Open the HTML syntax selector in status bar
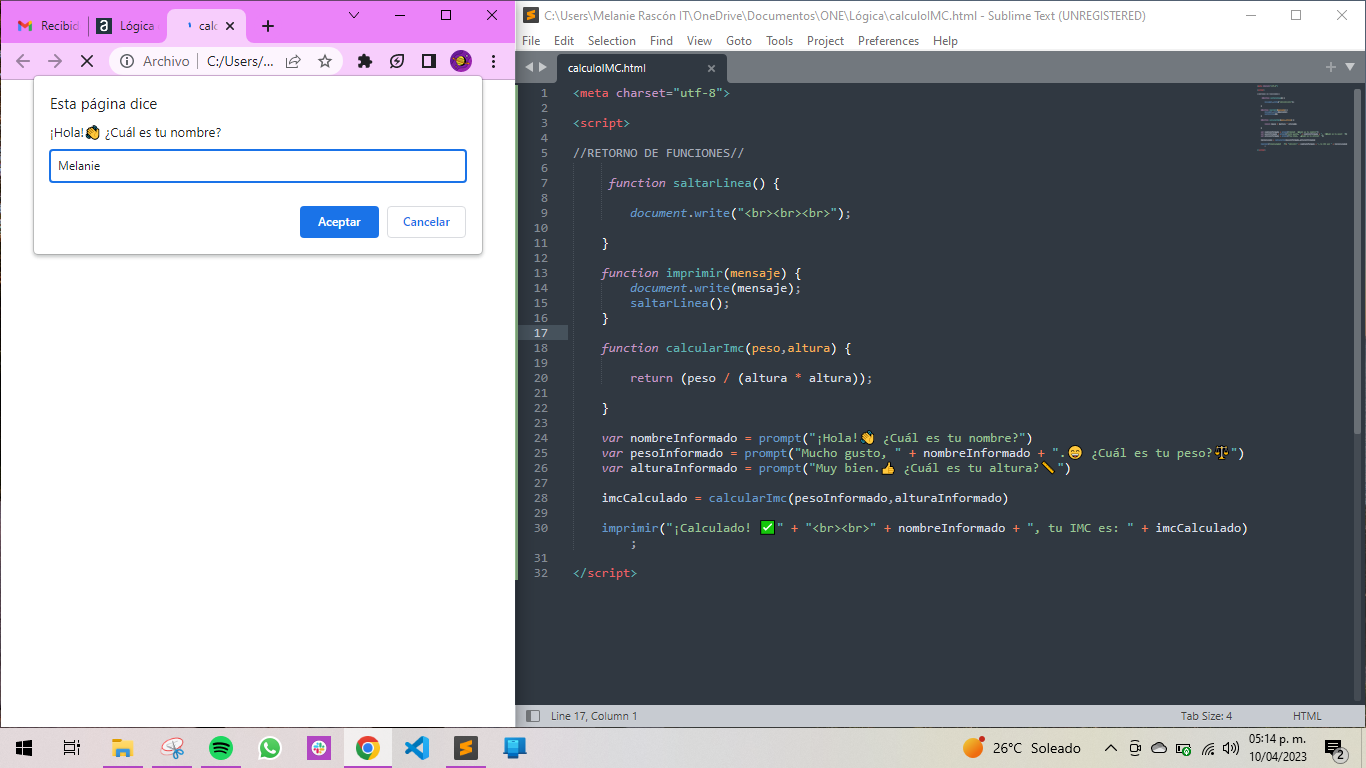 [1307, 716]
